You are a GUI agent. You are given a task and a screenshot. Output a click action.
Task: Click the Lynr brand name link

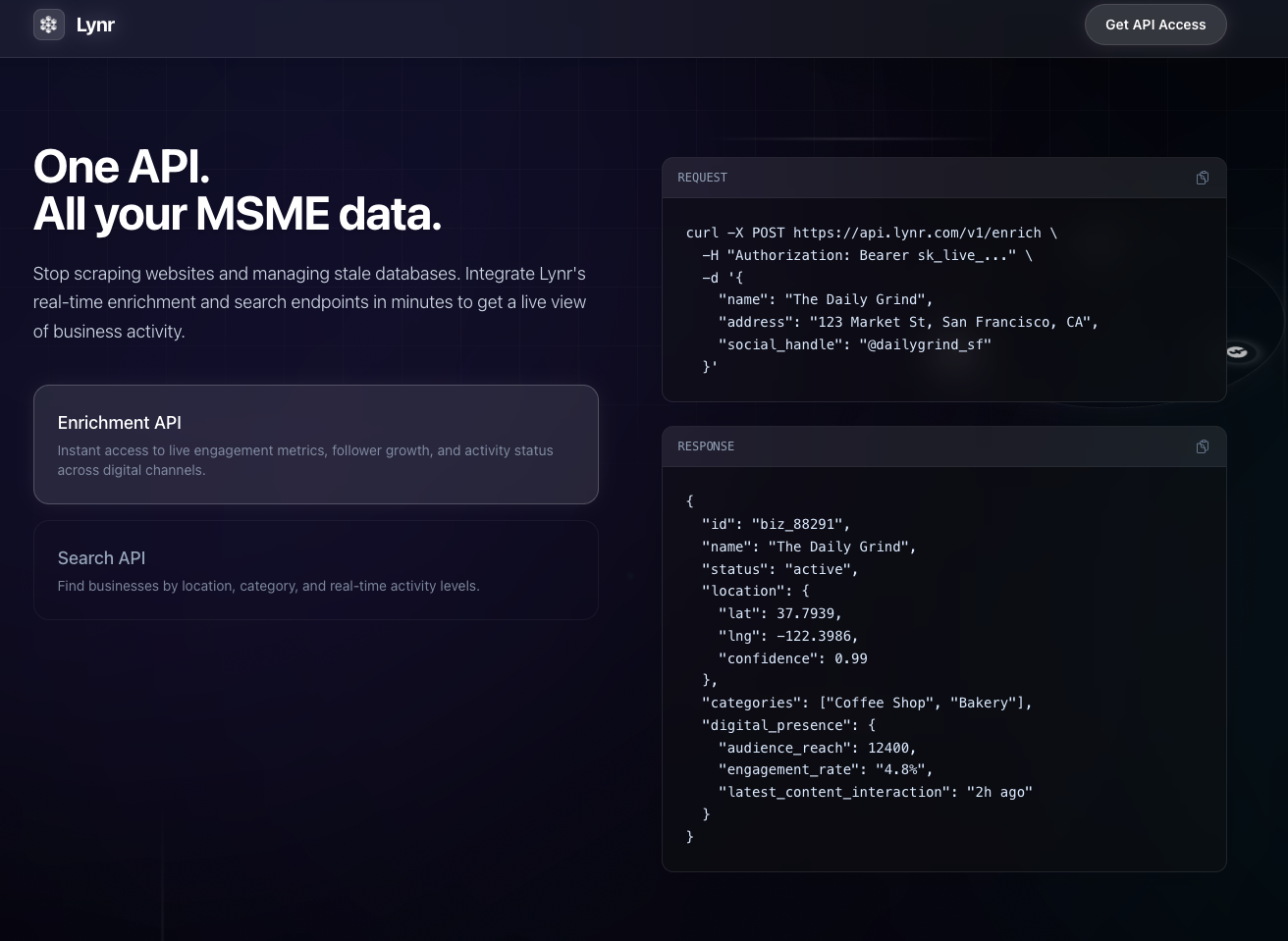tap(95, 25)
